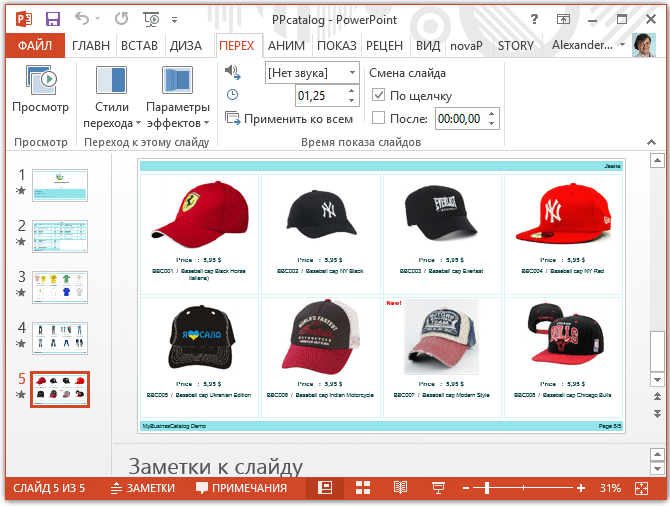Screen dimensions: 670x506
Task: Increase the После time with up arrow
Action: (x=491, y=114)
